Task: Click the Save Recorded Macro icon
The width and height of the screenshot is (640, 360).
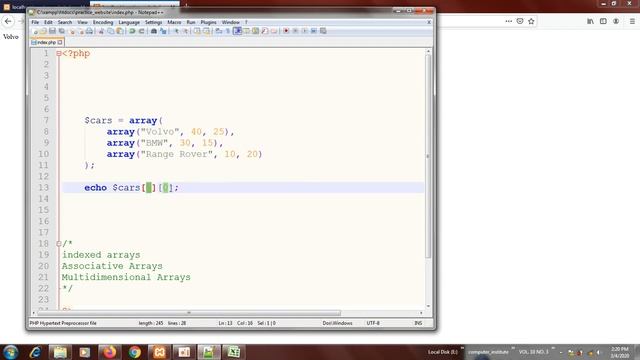Action: 323,31
